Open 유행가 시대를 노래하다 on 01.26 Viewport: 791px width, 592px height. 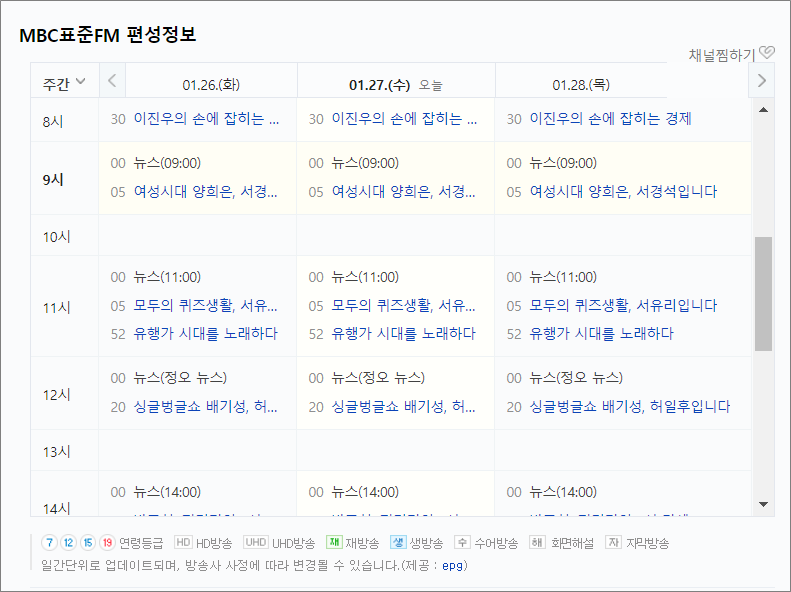(205, 334)
